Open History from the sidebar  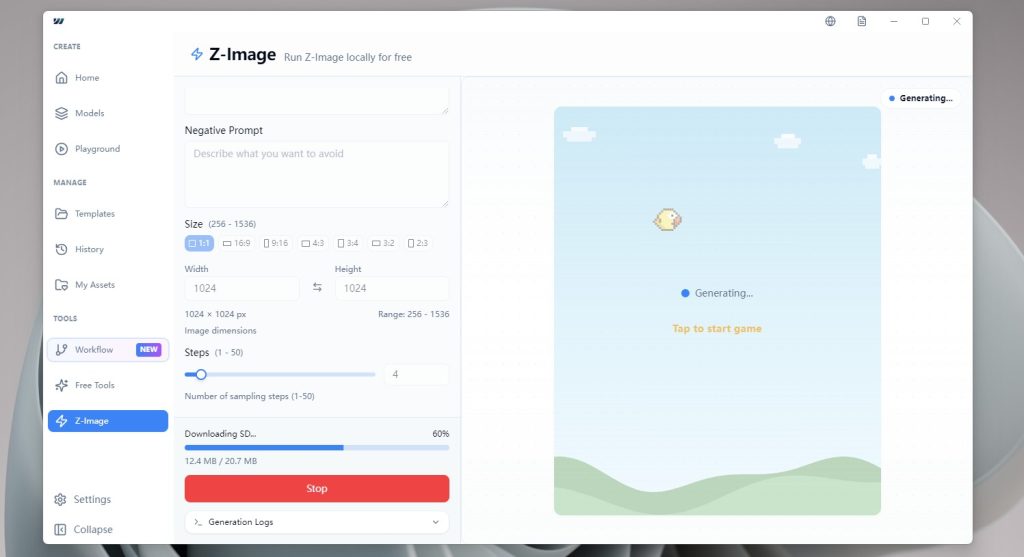tap(89, 249)
